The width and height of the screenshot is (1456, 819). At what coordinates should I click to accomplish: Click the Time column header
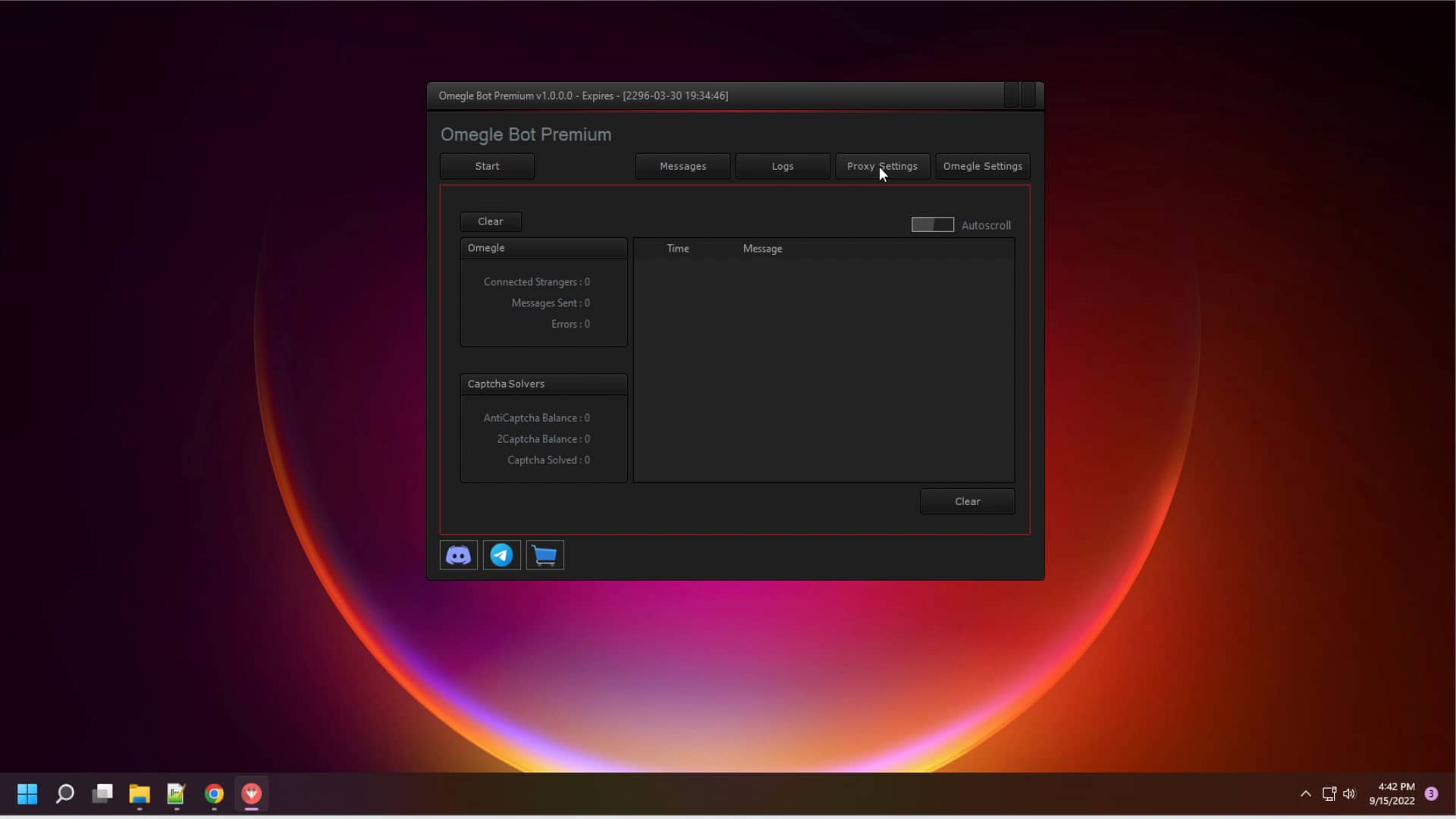pos(677,249)
